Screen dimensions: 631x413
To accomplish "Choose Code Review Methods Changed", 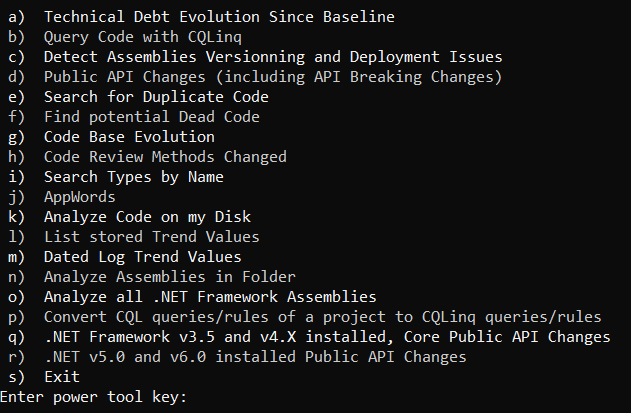I will [165, 156].
